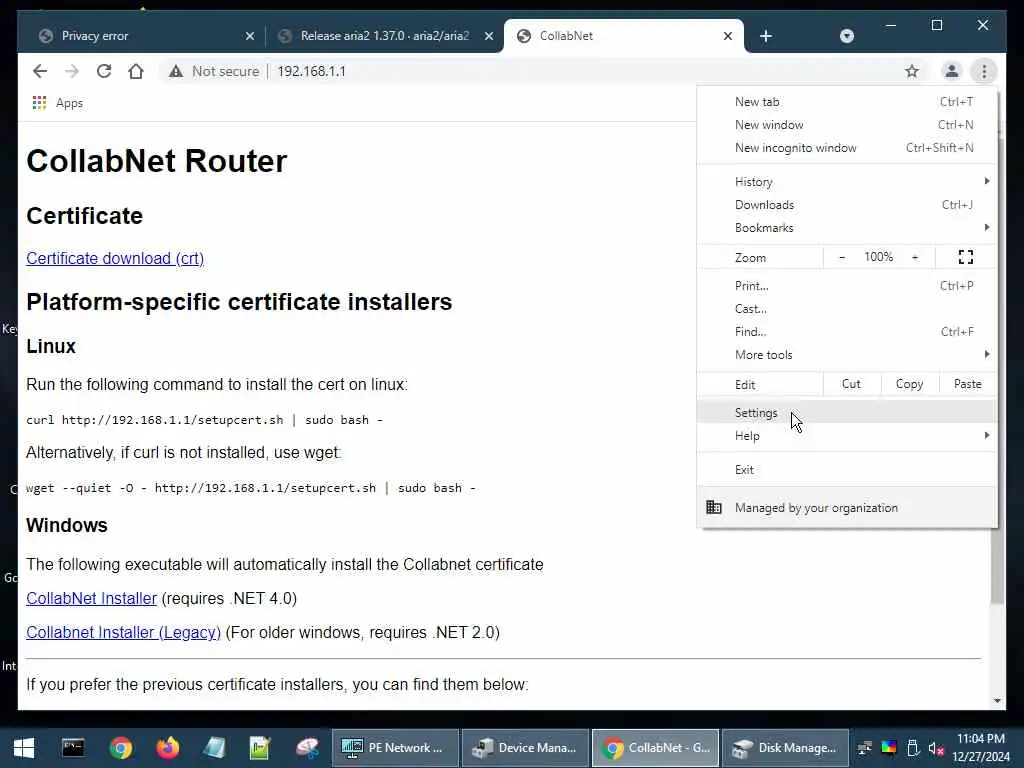Open the Collabnet Installer (Legacy) link
Screen dimensions: 1024x768
(x=123, y=632)
